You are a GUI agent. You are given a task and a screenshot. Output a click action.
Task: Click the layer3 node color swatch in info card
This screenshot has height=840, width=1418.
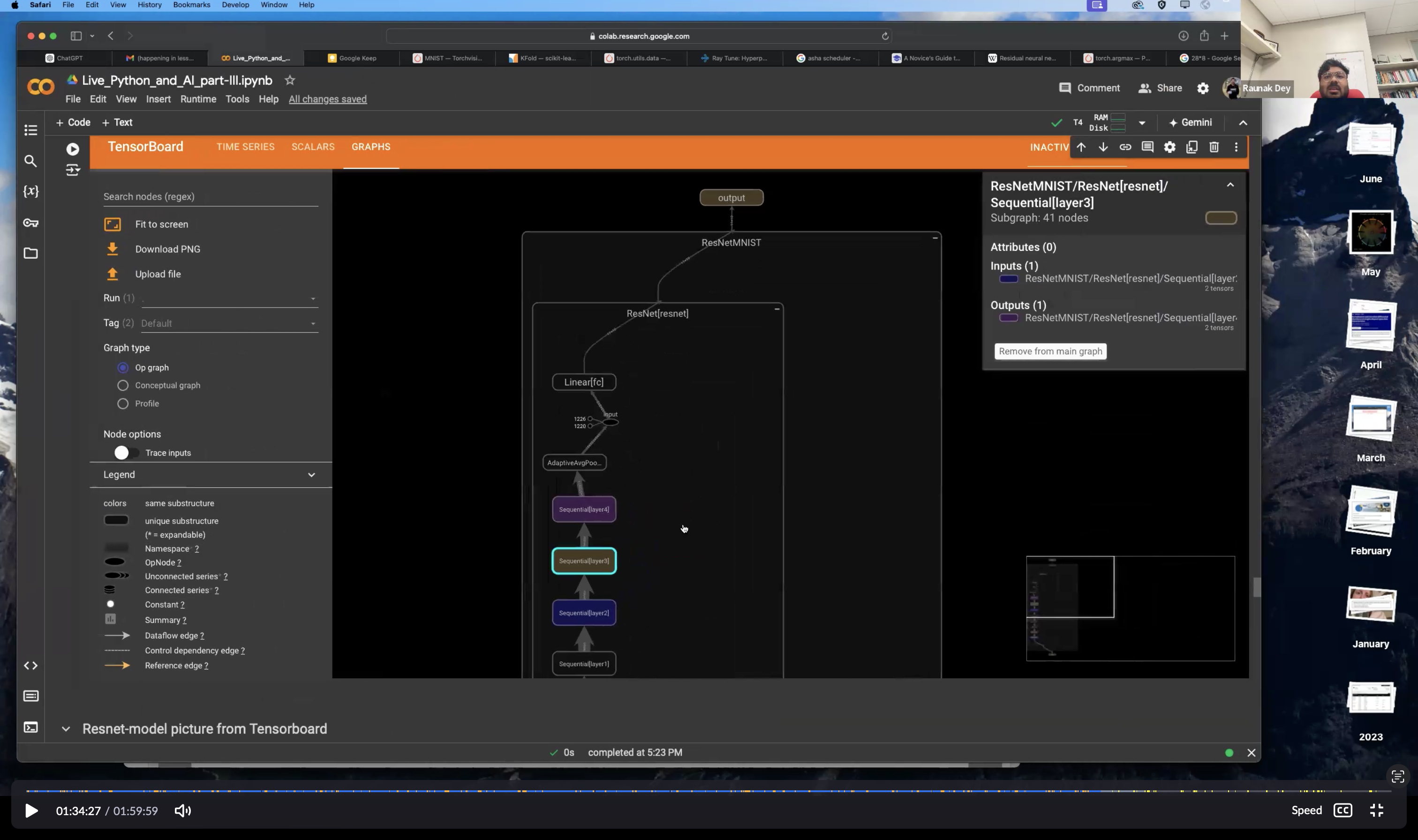pos(1221,218)
